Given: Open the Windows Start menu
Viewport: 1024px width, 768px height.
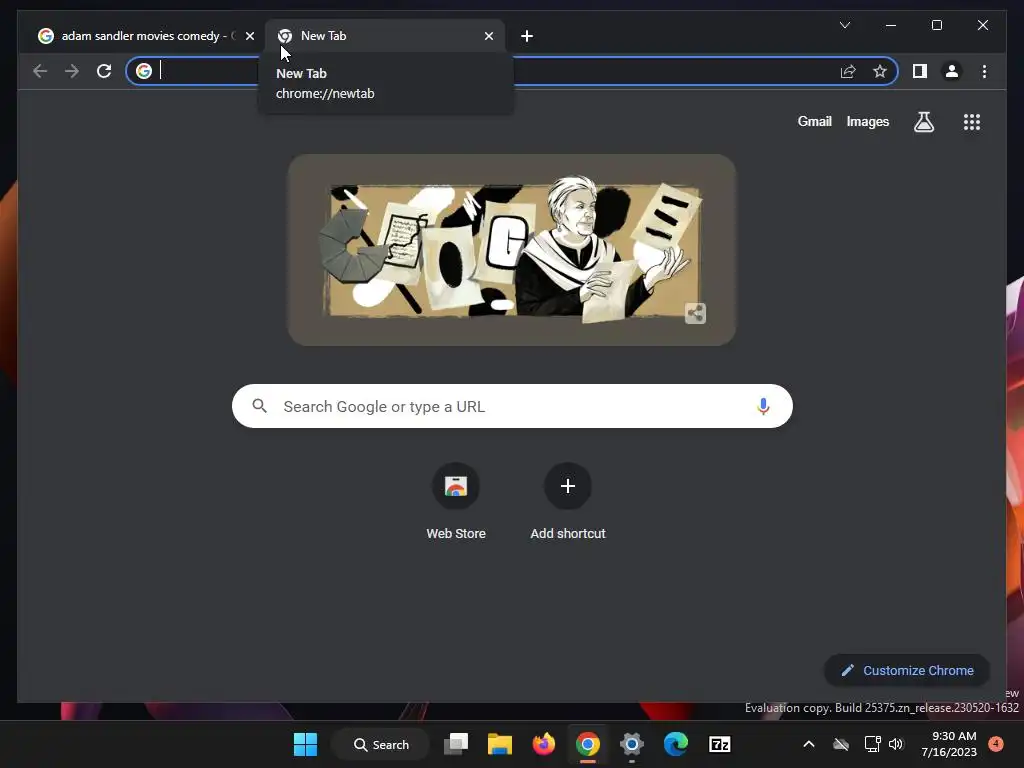Looking at the screenshot, I should (305, 744).
